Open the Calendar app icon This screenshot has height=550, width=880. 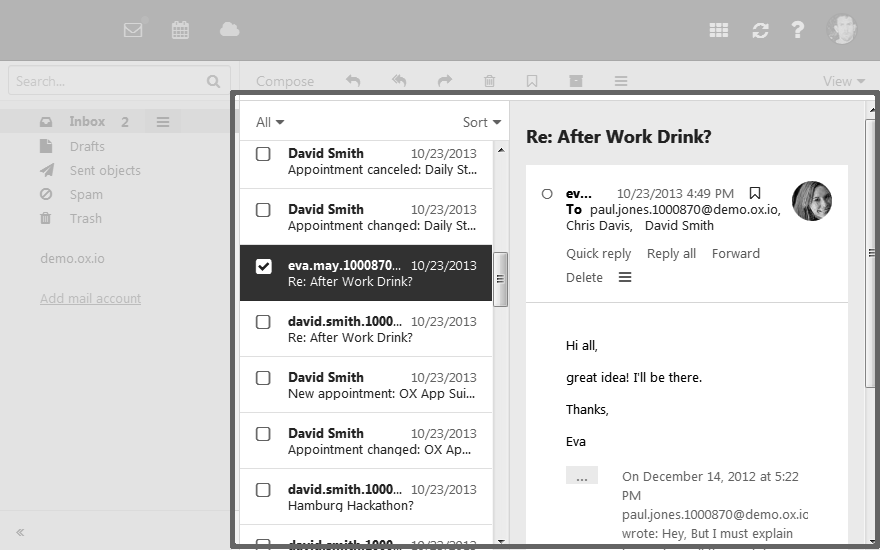pyautogui.click(x=180, y=30)
